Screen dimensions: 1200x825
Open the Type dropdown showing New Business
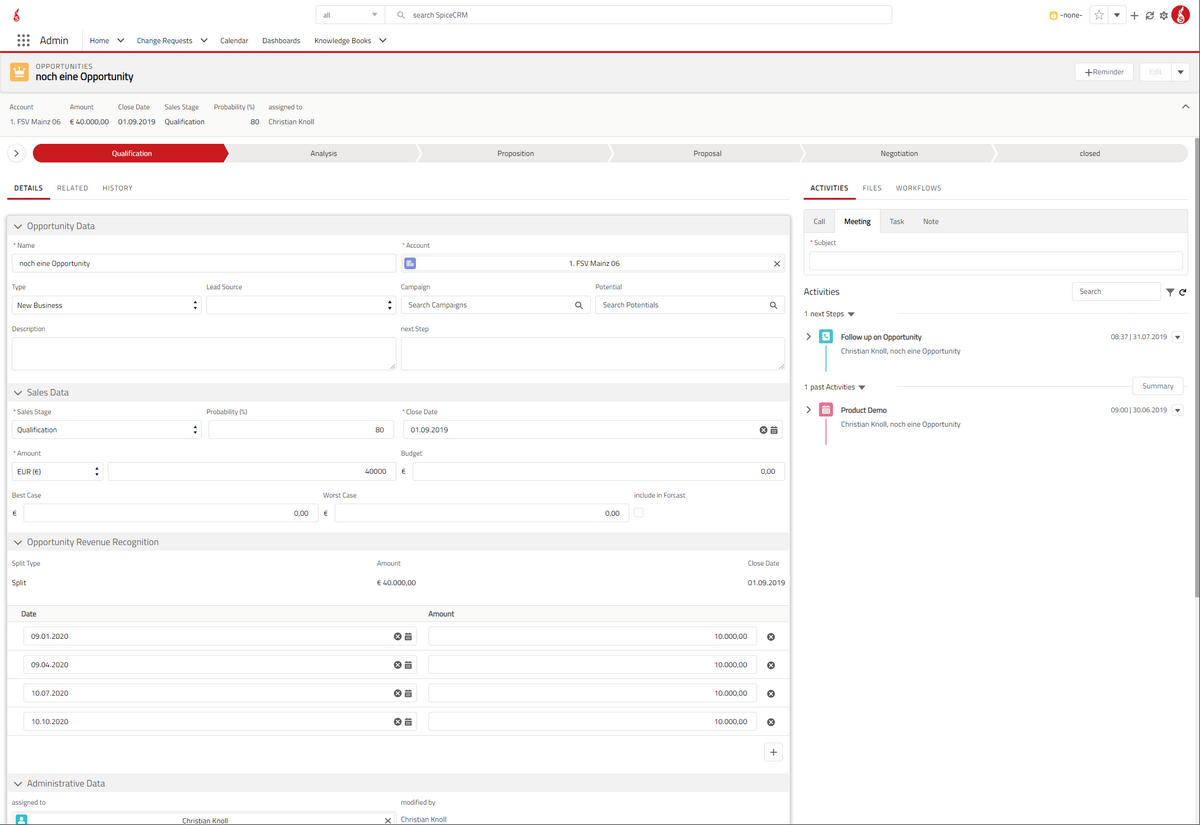[106, 305]
